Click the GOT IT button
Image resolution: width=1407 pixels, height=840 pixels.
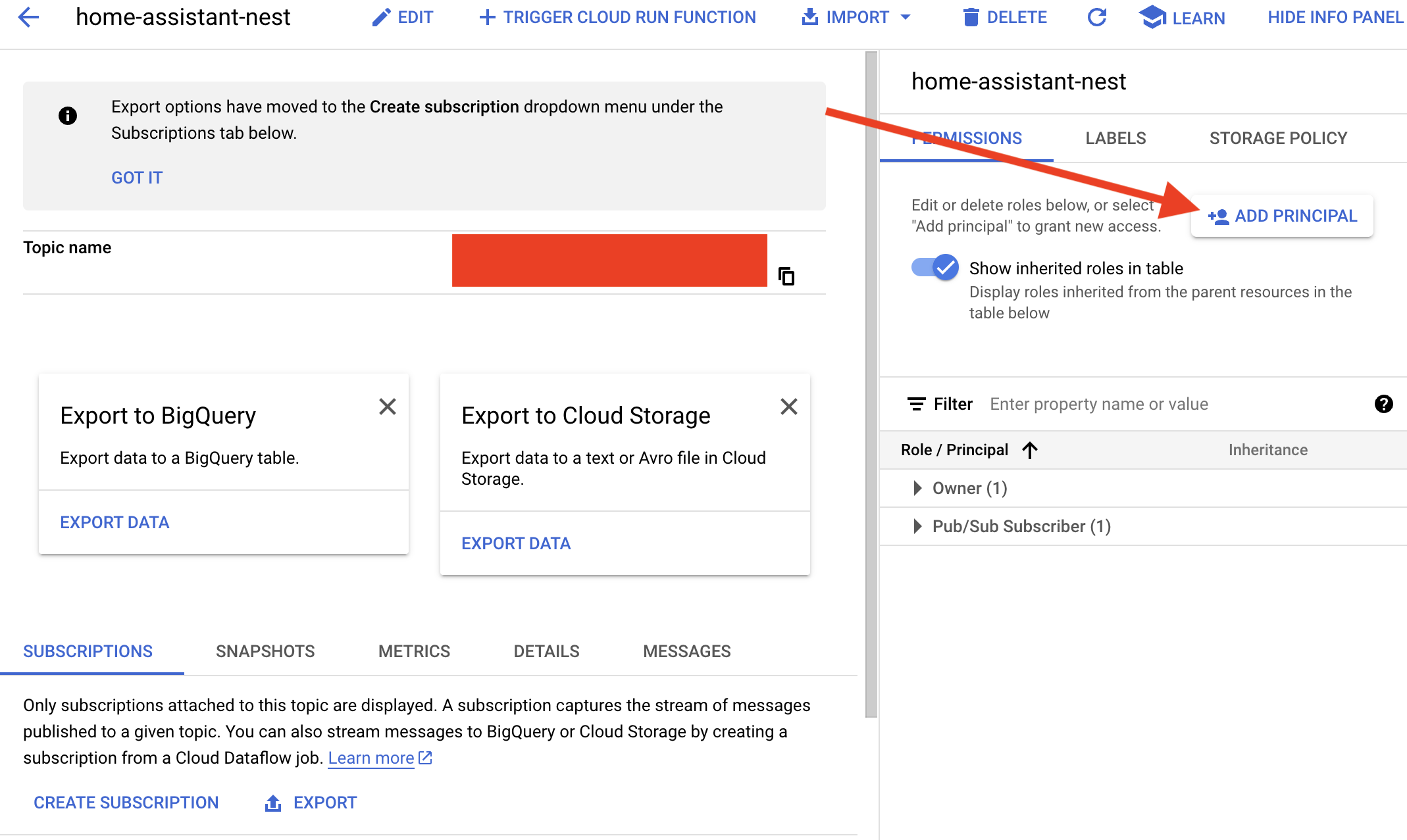tap(137, 177)
